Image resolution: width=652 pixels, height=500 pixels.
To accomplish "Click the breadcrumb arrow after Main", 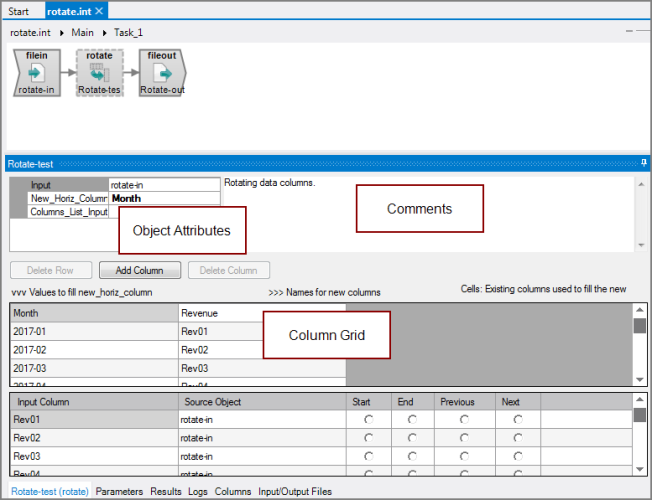I will [x=104, y=33].
